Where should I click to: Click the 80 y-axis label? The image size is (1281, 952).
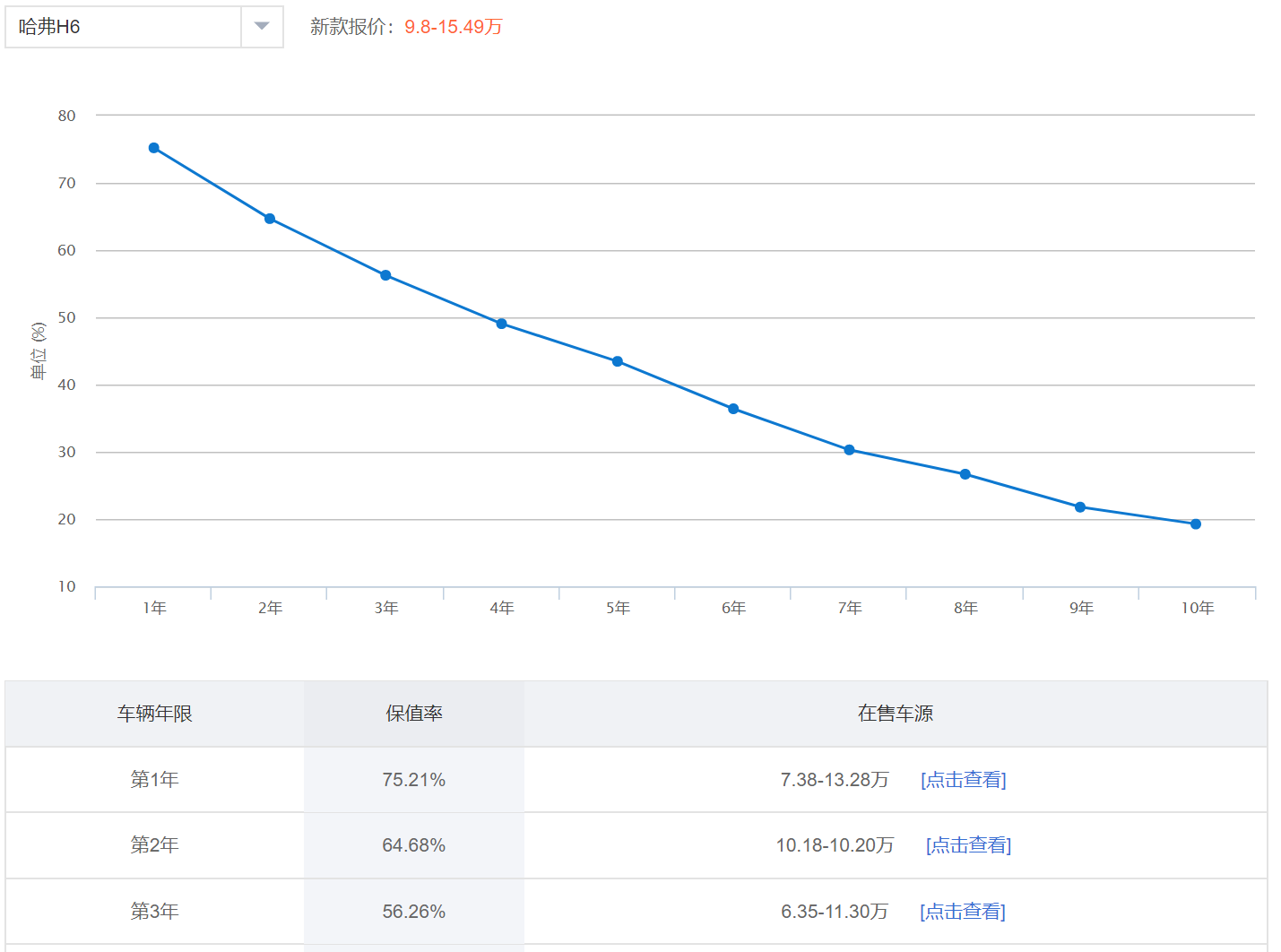pyautogui.click(x=66, y=116)
